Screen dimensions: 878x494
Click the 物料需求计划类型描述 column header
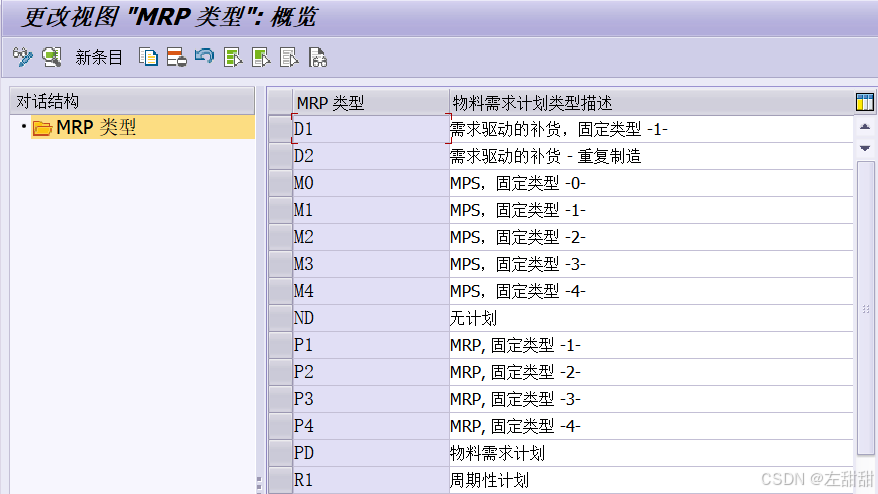pos(651,102)
